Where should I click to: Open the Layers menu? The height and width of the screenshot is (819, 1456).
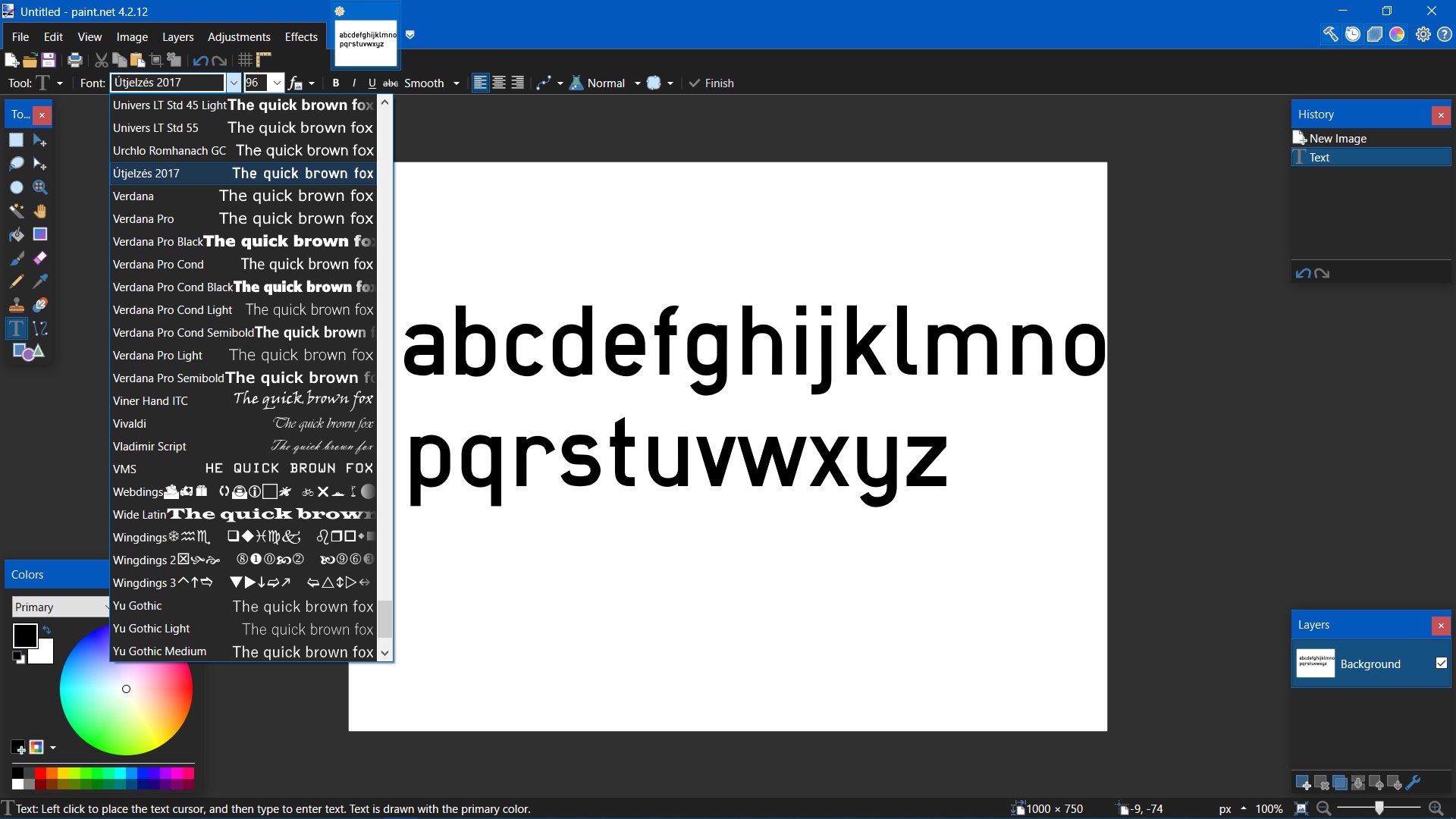coord(177,37)
